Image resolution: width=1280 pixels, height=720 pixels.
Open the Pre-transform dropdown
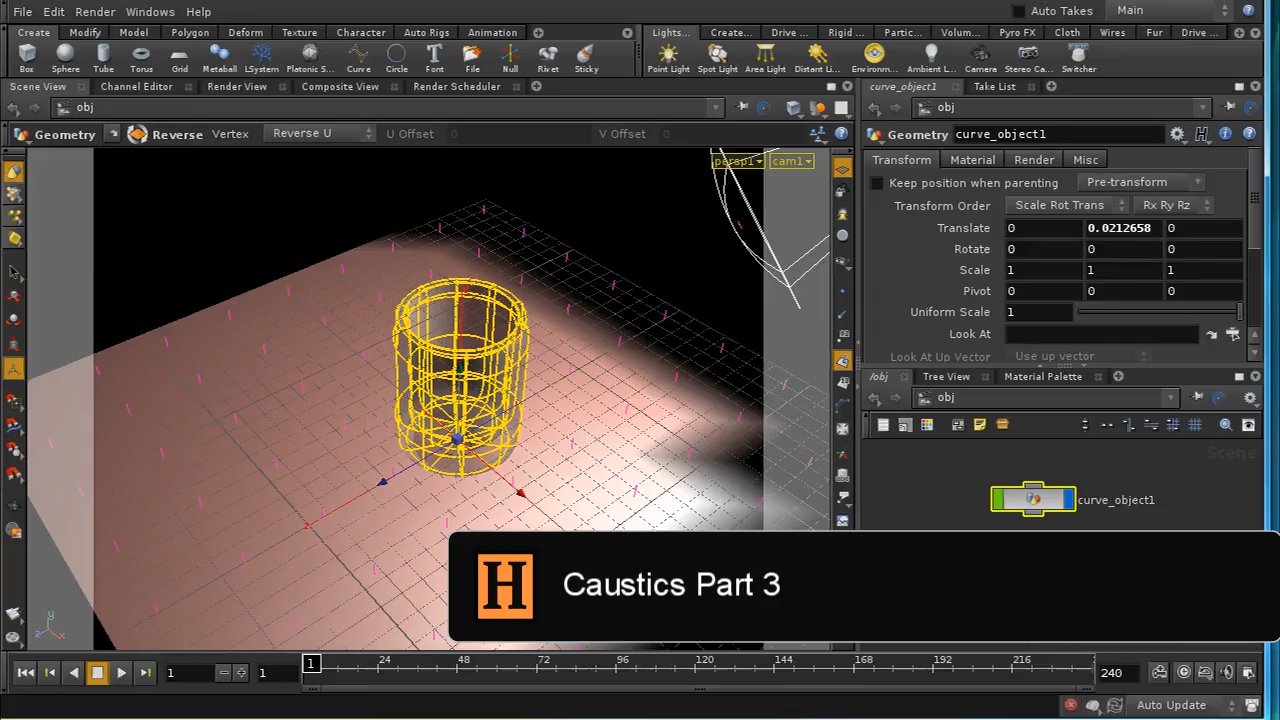tap(1140, 182)
